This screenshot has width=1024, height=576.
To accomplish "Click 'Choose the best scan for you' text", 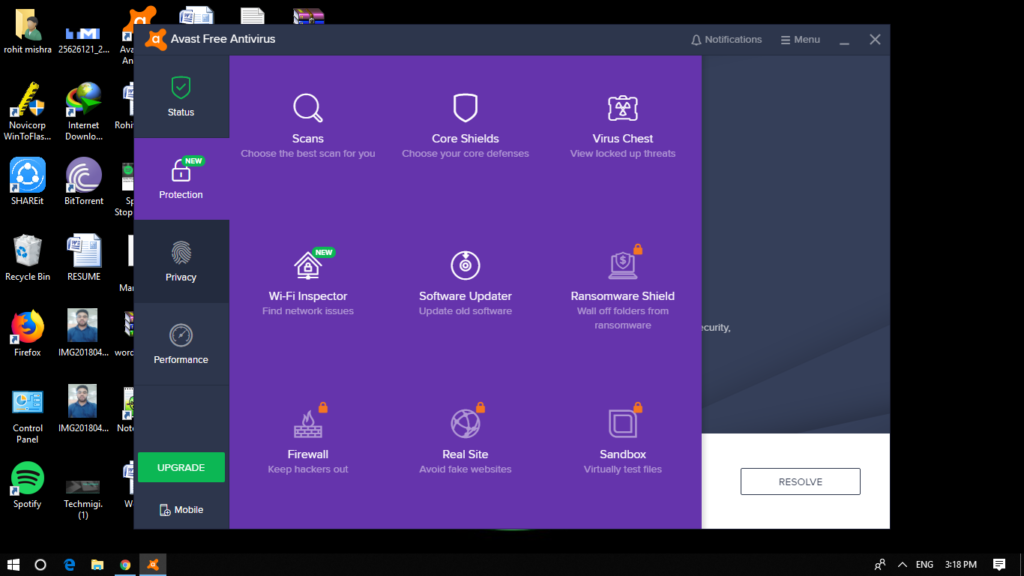I will pyautogui.click(x=308, y=153).
